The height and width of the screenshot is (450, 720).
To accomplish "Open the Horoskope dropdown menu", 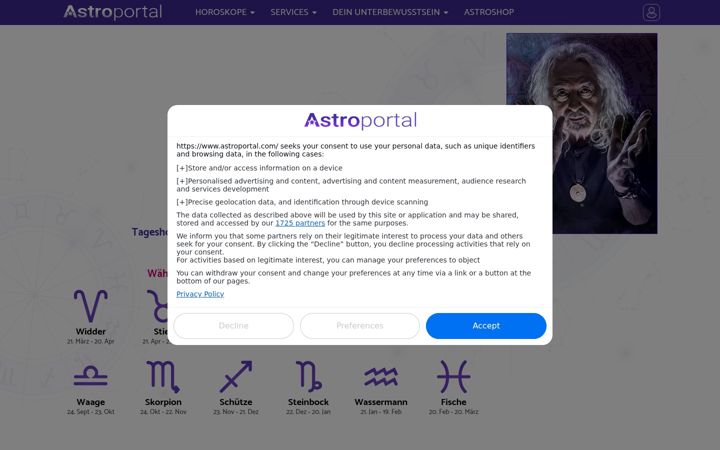I will point(225,12).
